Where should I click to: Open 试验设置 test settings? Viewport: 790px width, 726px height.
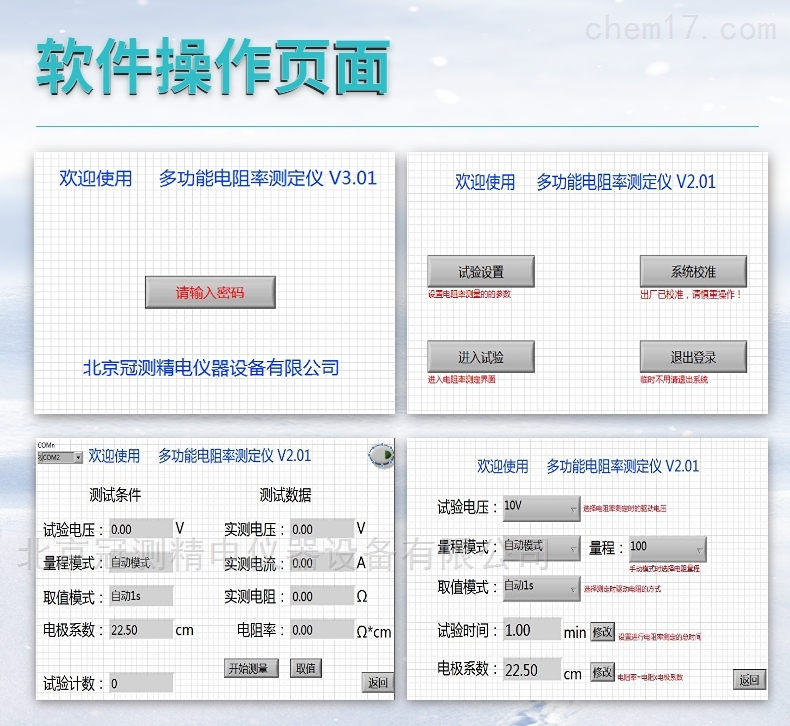(x=481, y=272)
